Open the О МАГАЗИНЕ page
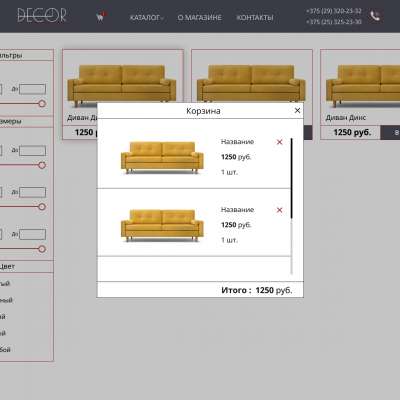Screen dimensions: 400x400 click(199, 17)
